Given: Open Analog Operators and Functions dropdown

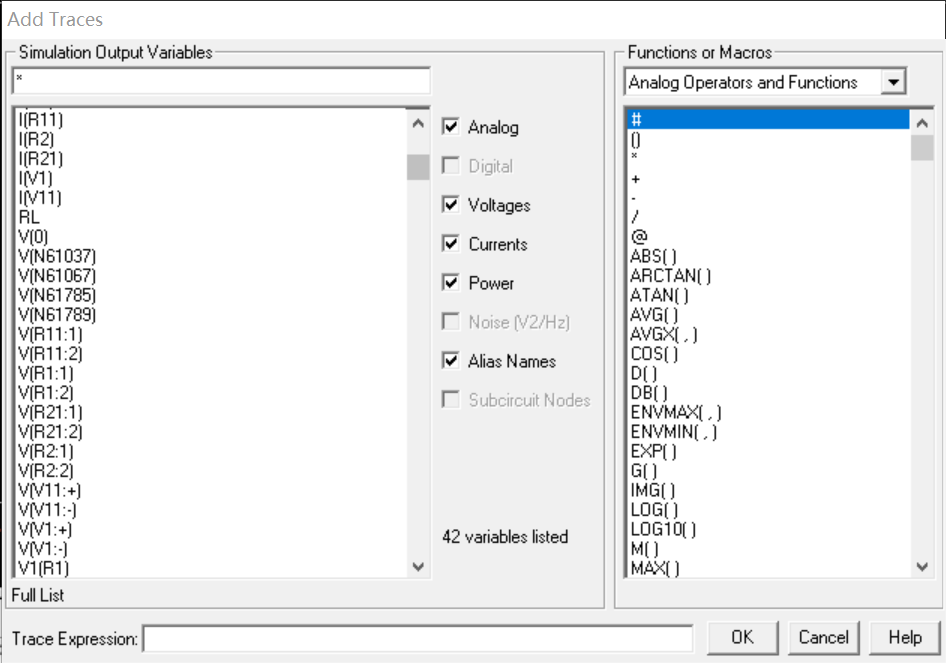Looking at the screenshot, I should (893, 82).
